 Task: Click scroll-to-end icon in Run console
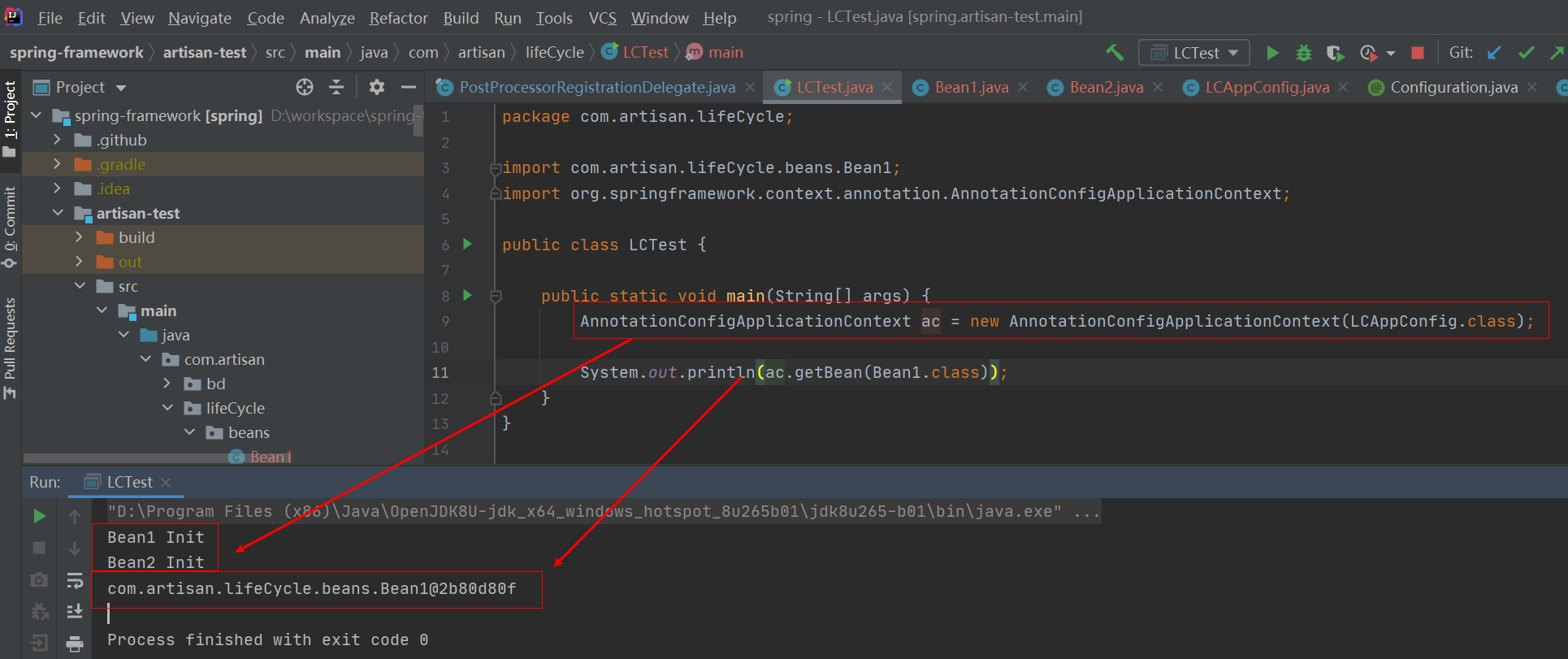[x=75, y=611]
